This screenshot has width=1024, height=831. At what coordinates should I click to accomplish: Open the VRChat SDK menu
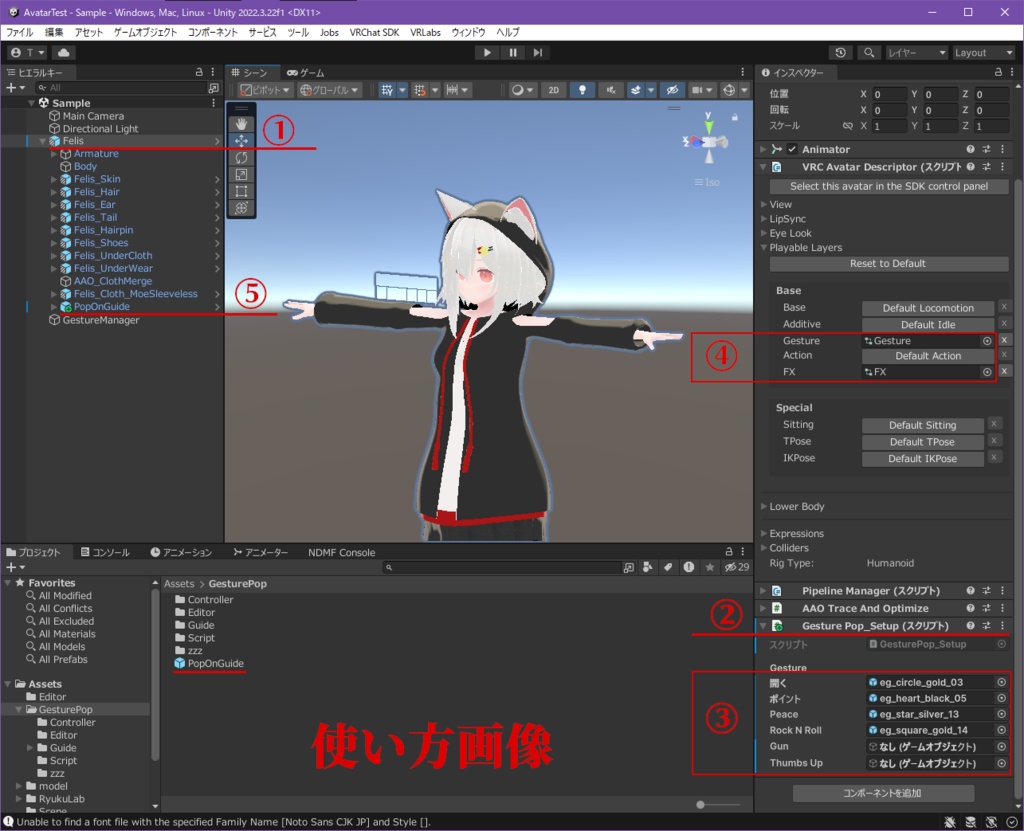coord(375,31)
